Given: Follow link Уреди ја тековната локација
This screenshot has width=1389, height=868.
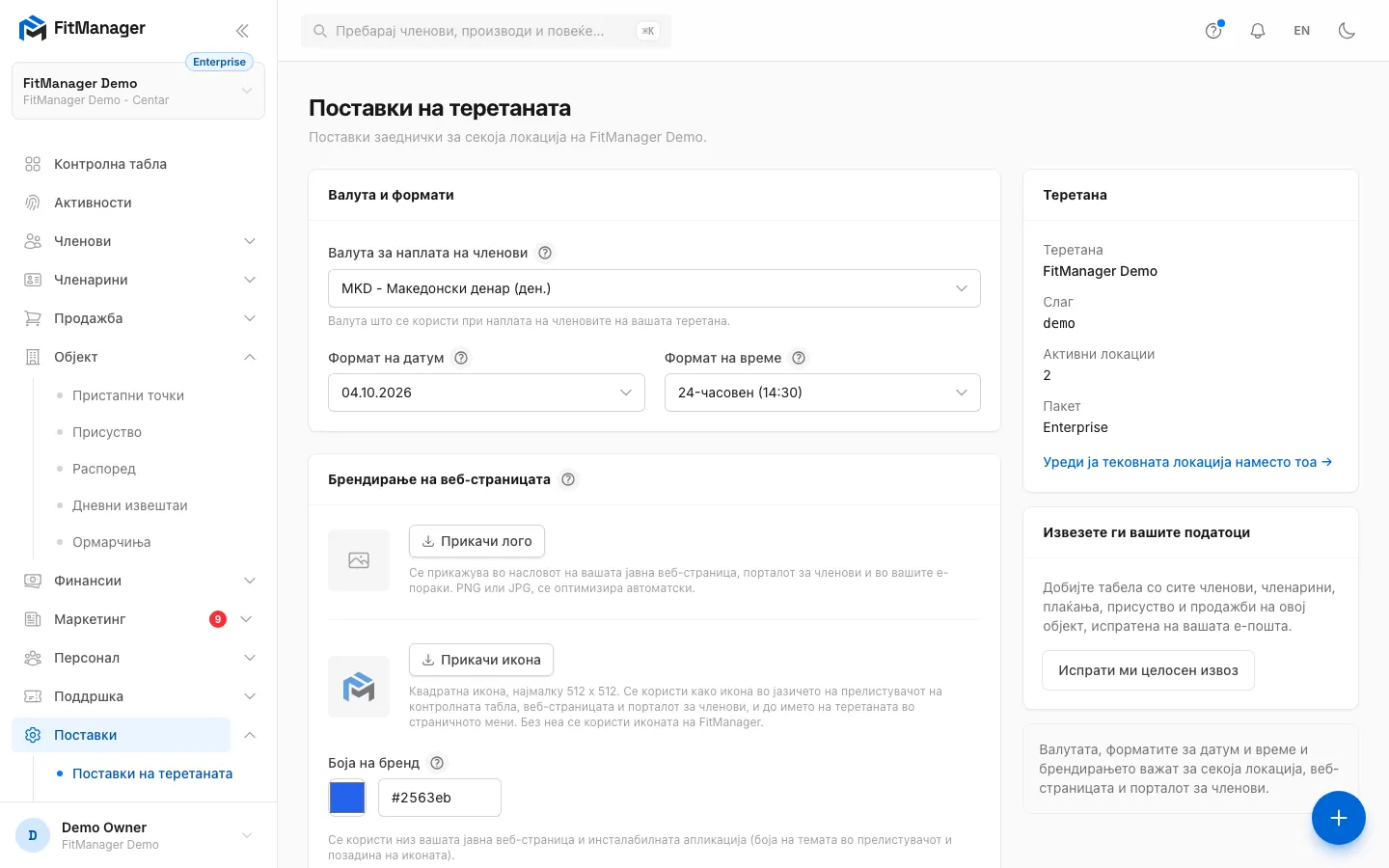Looking at the screenshot, I should (x=1187, y=462).
